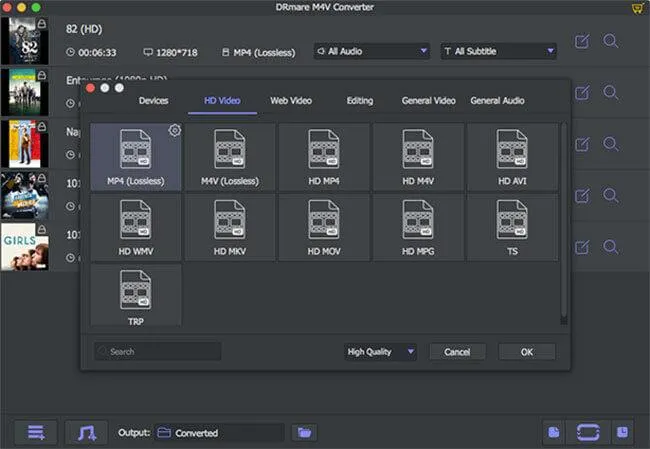Click the add music icon in bottom toolbar
Viewport: 650px width, 449px height.
[86, 432]
